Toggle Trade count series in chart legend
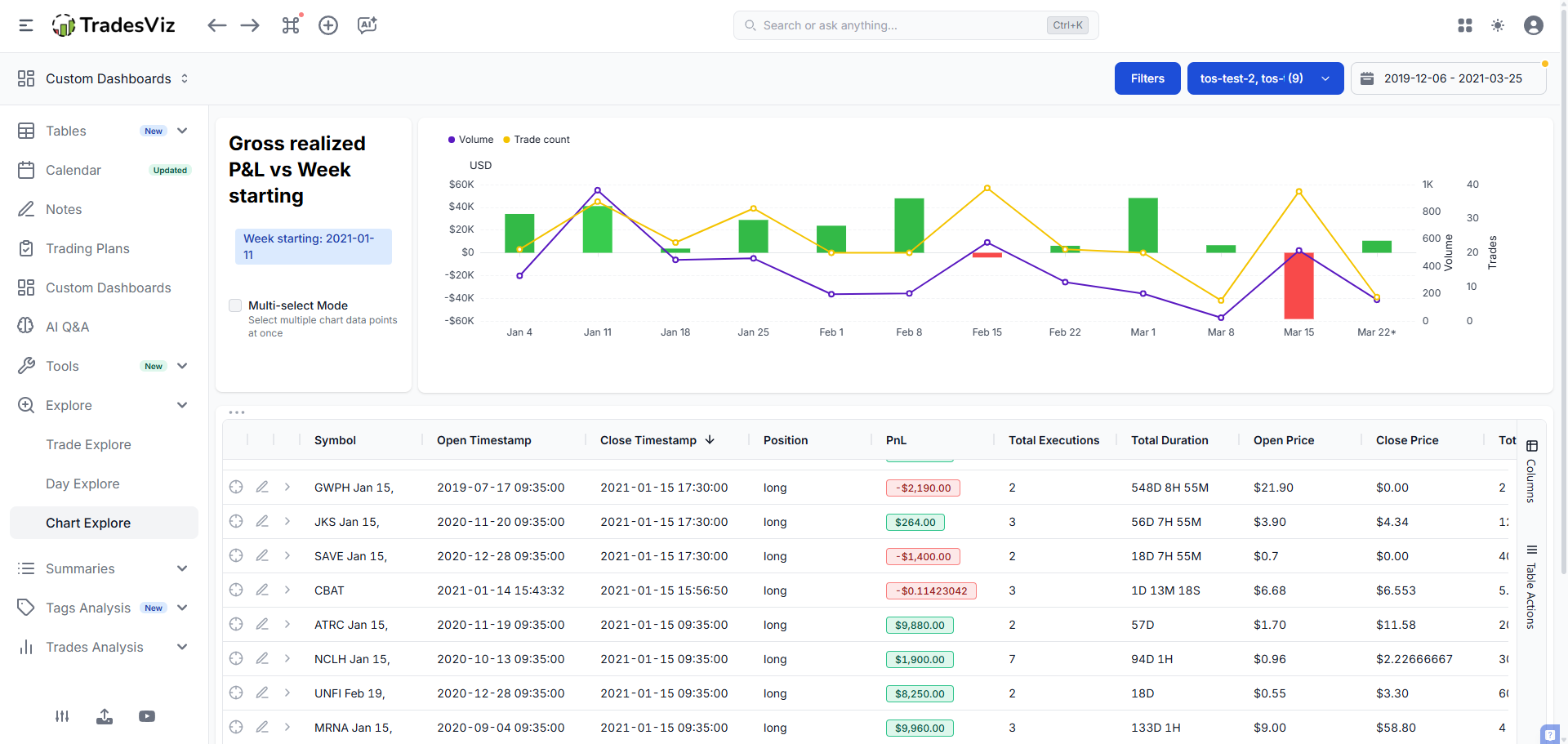The image size is (1568, 744). [537, 140]
